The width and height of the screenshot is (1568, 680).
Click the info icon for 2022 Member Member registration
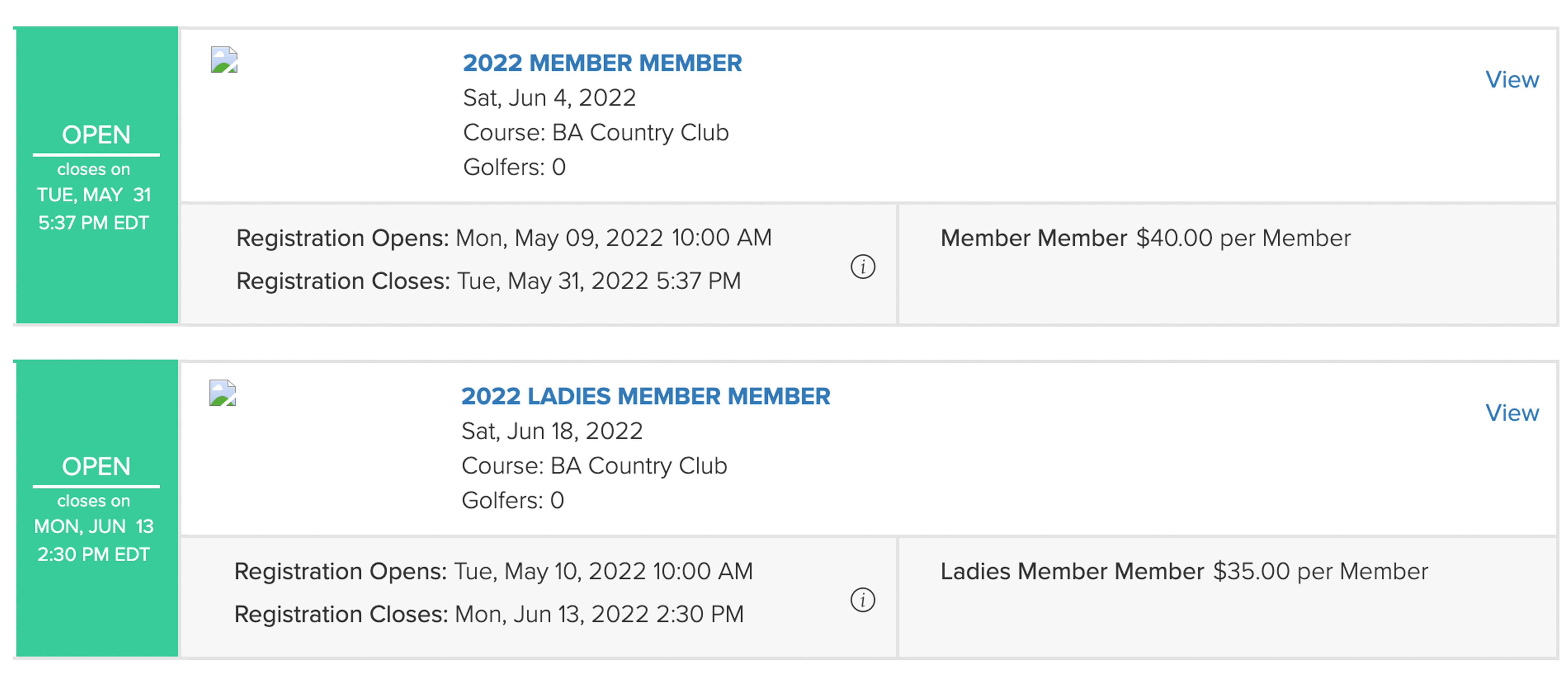click(x=862, y=267)
